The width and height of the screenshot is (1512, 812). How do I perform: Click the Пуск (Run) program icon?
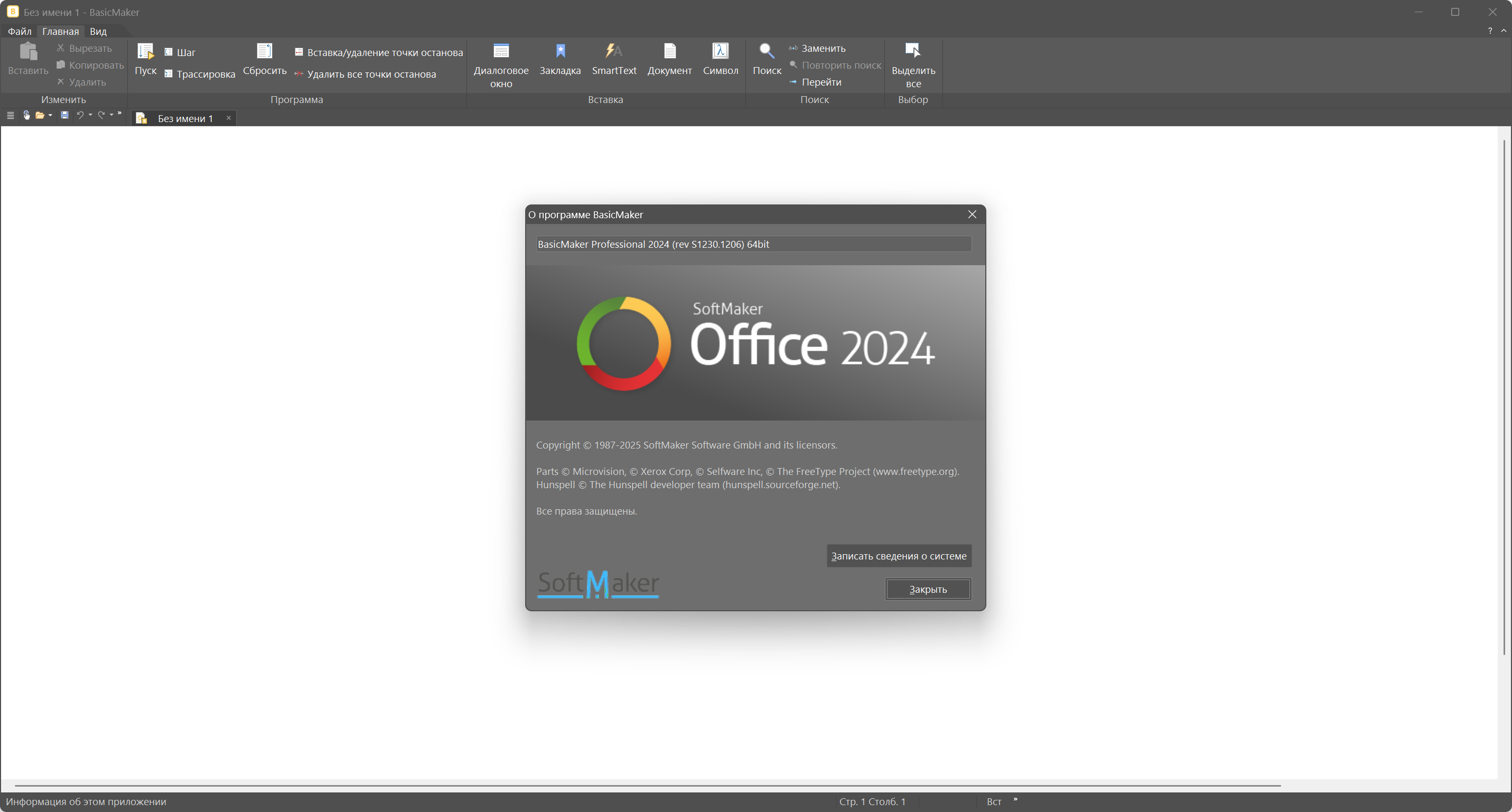coord(145,52)
